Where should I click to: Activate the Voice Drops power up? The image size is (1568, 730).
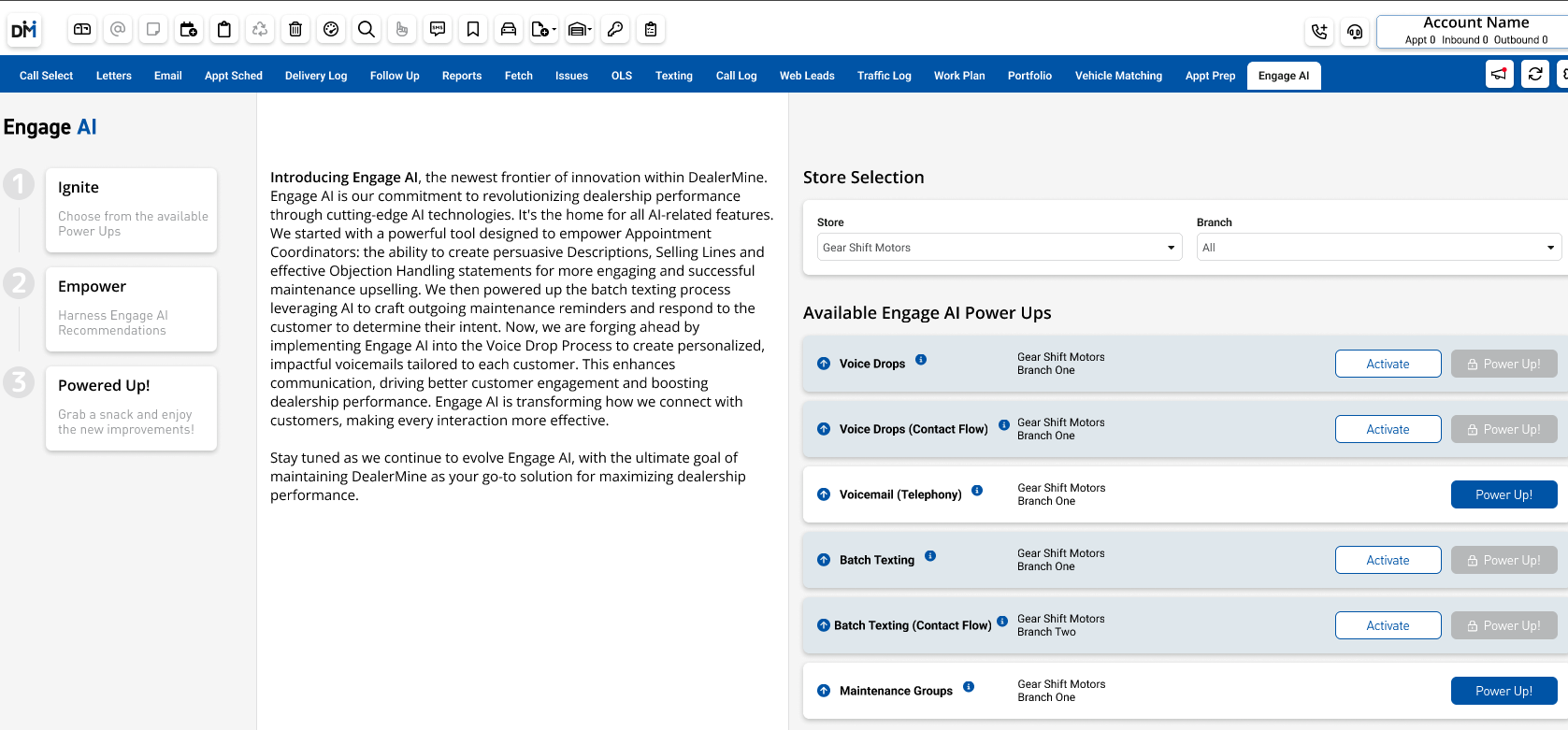coord(1388,364)
